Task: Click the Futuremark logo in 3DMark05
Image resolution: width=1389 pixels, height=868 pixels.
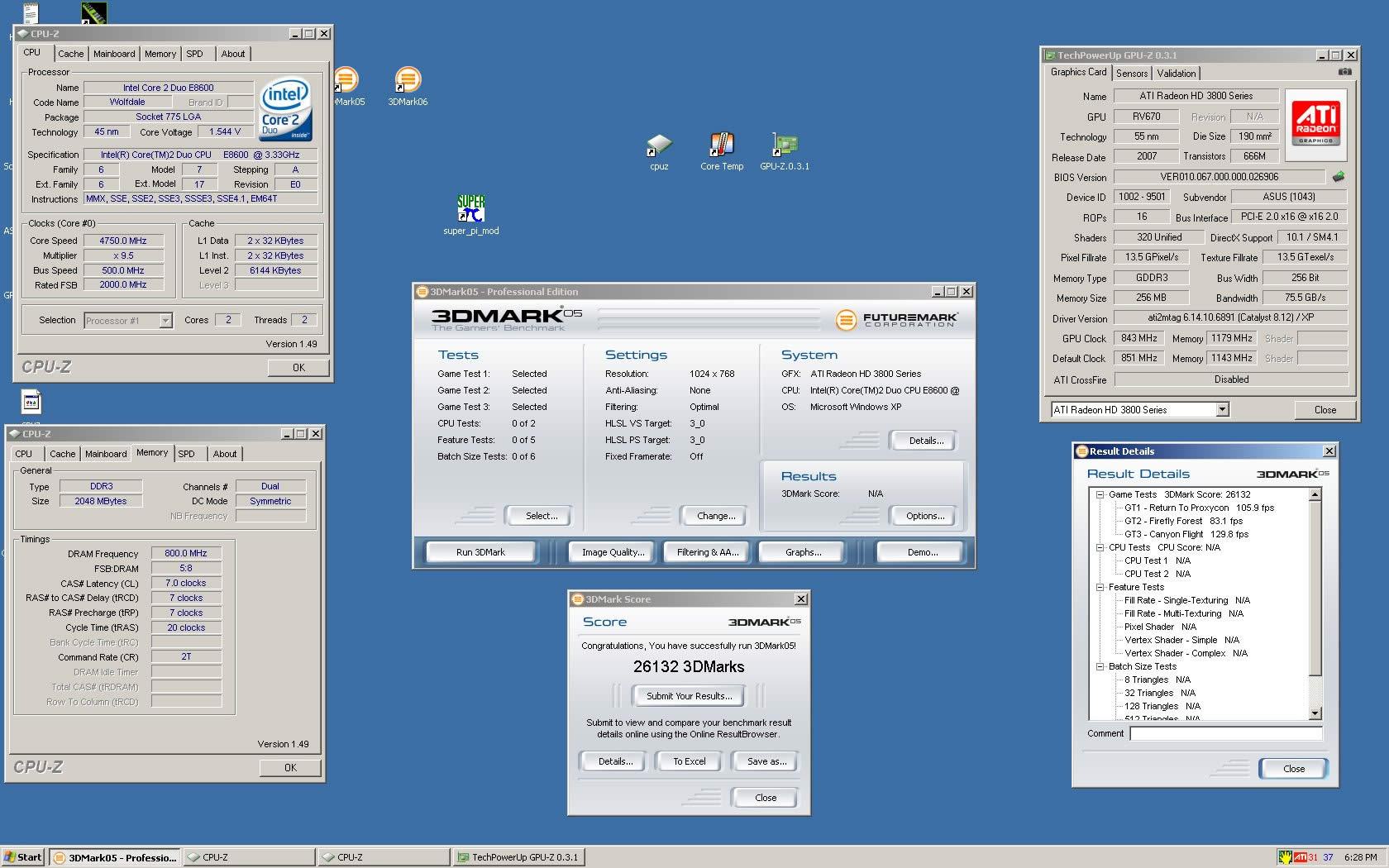Action: coord(896,319)
